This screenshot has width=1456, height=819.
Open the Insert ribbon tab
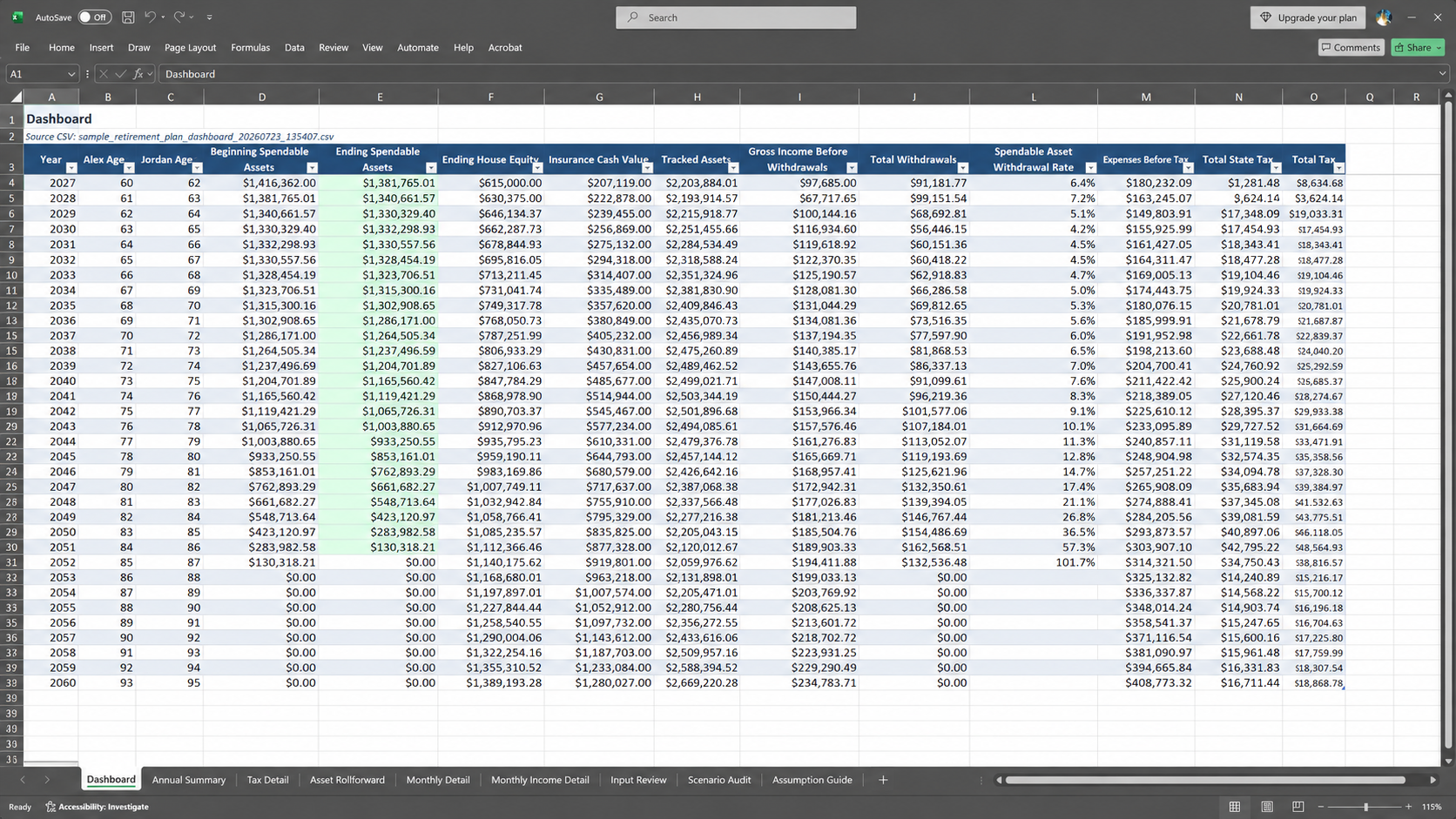pos(101,47)
